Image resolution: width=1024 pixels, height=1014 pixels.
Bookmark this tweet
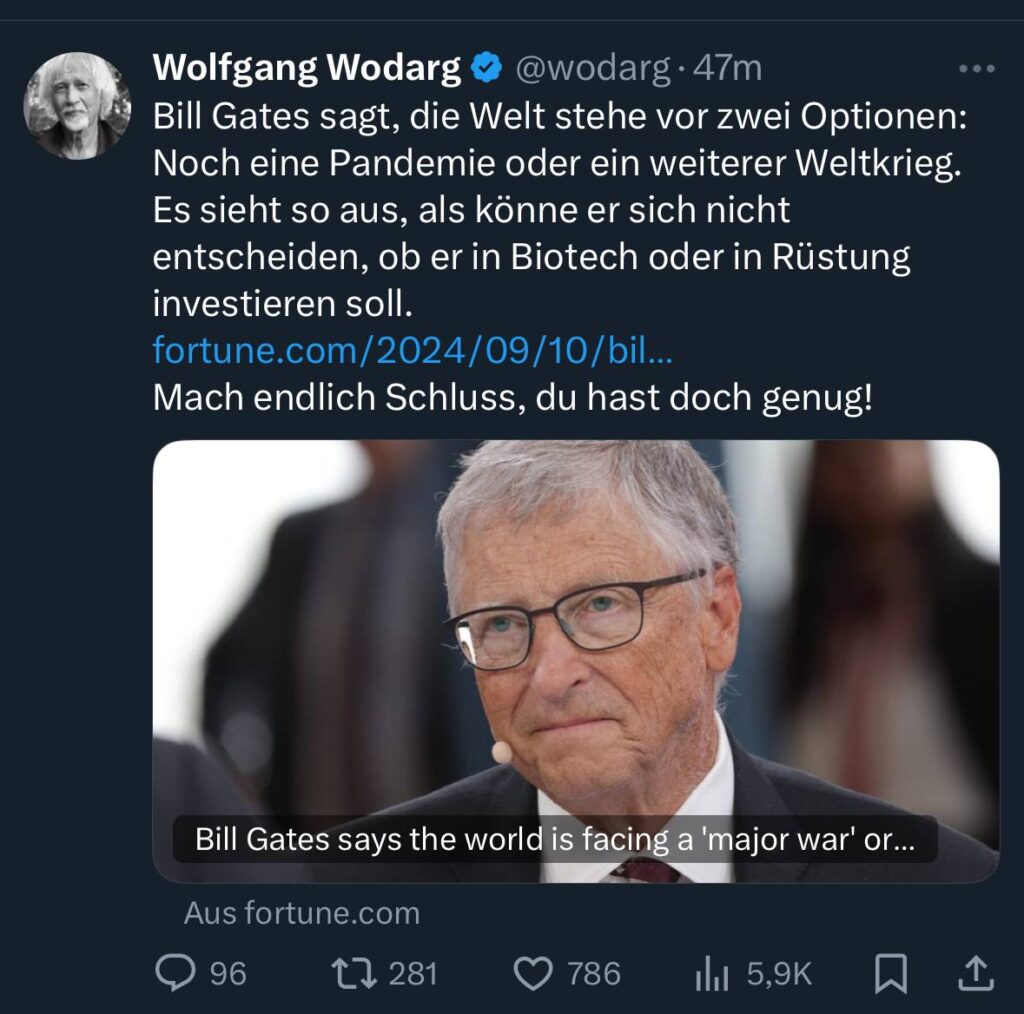[891, 974]
